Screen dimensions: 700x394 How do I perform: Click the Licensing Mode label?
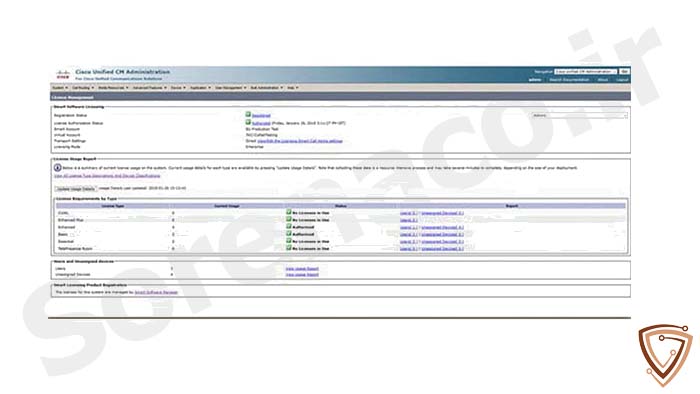click(x=67, y=147)
